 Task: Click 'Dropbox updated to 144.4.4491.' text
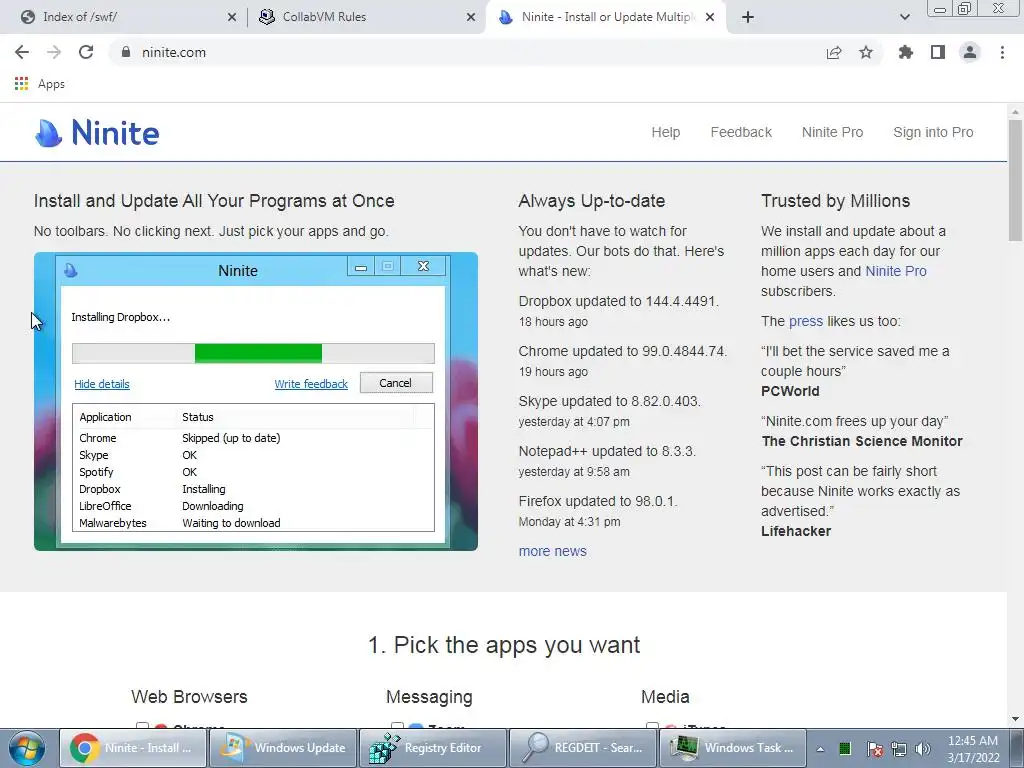(618, 301)
